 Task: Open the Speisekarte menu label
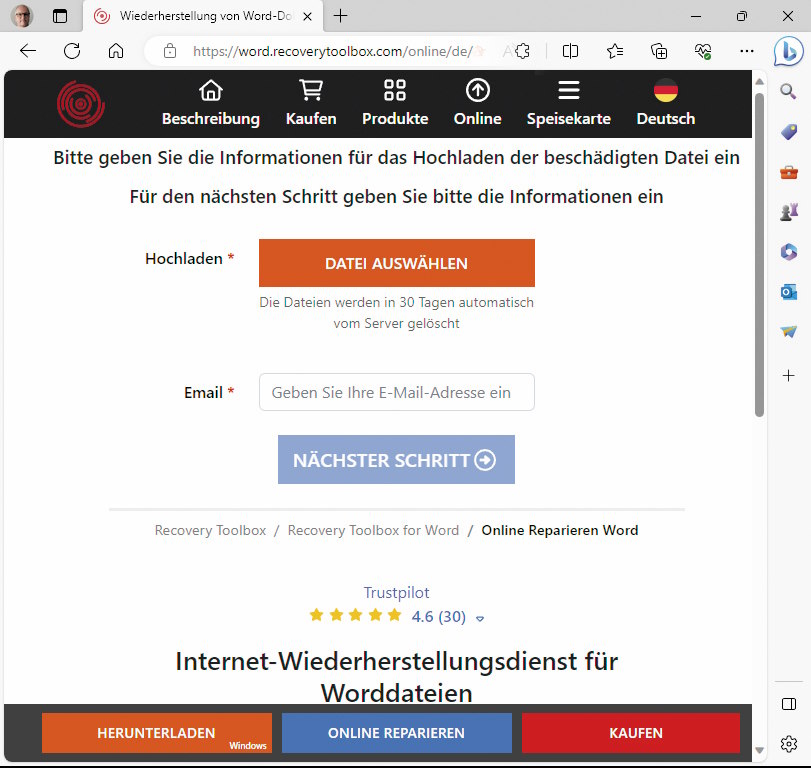tap(568, 118)
